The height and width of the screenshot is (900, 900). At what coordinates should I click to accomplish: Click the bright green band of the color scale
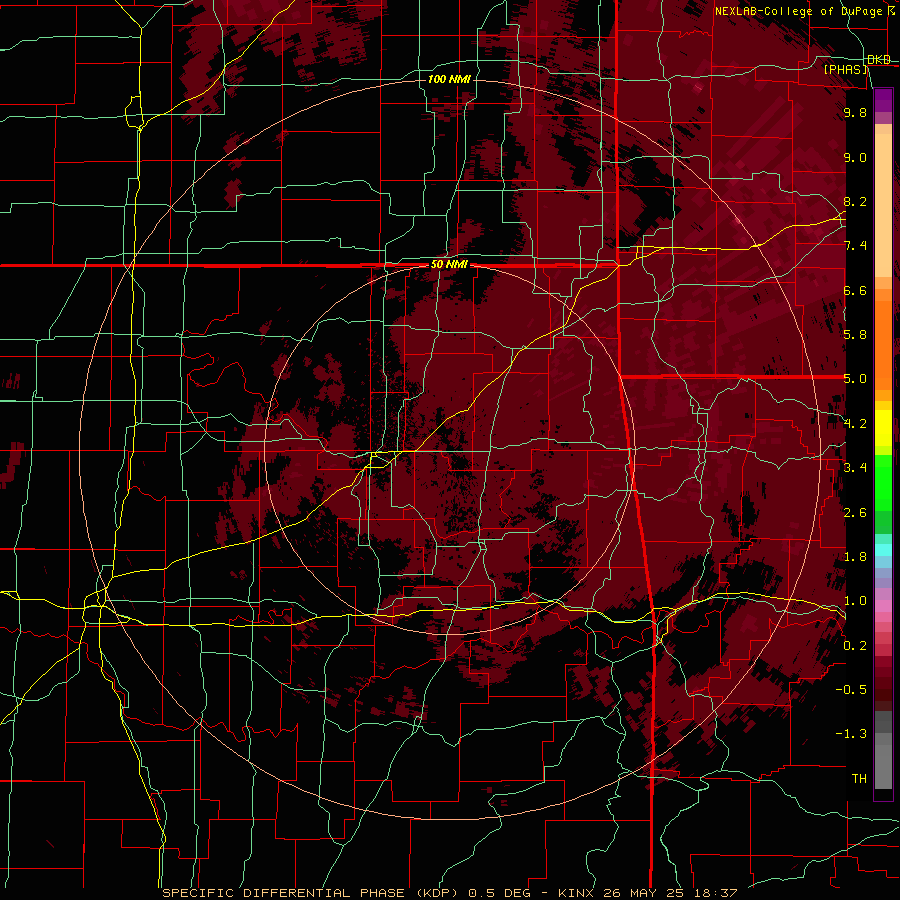point(883,484)
